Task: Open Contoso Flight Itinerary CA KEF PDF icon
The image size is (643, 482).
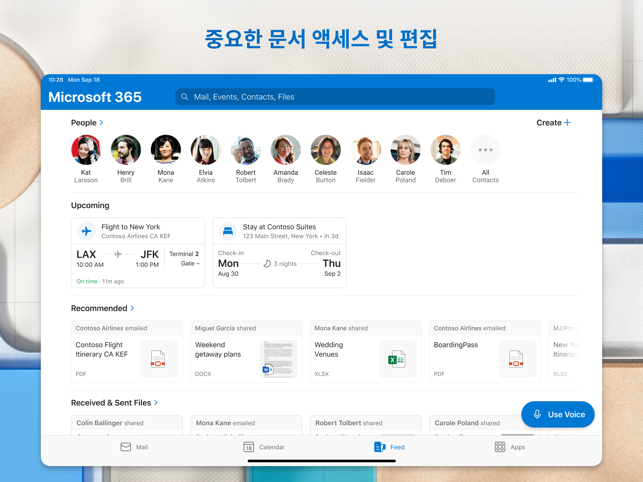Action: (x=158, y=359)
